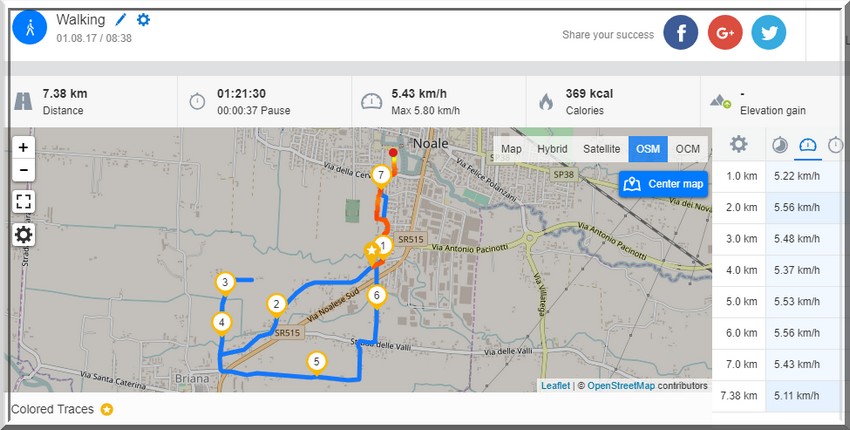850x430 pixels.
Task: Open activity settings gear next to Walking
Action: (143, 20)
